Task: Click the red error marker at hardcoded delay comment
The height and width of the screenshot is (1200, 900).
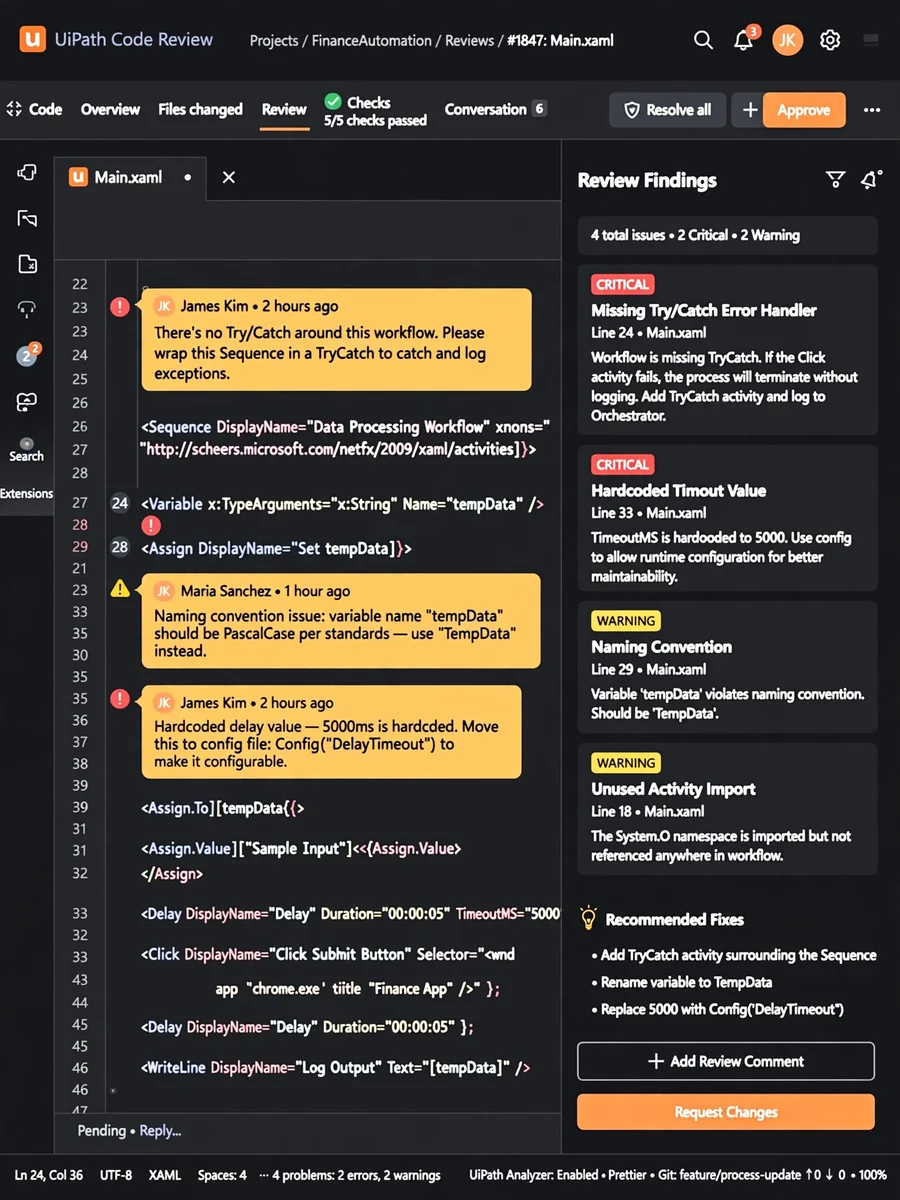Action: point(120,700)
